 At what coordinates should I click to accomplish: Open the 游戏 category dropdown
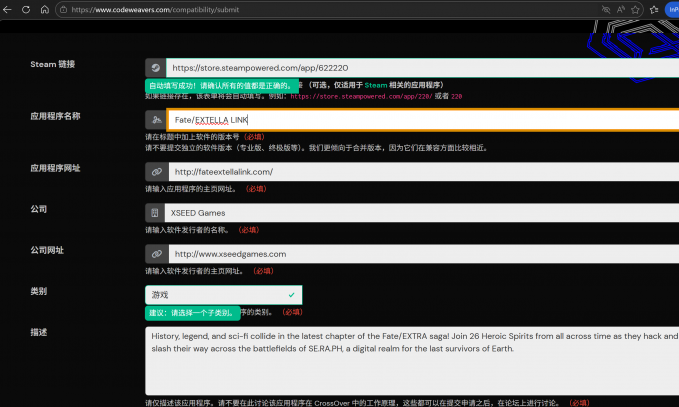pos(223,295)
